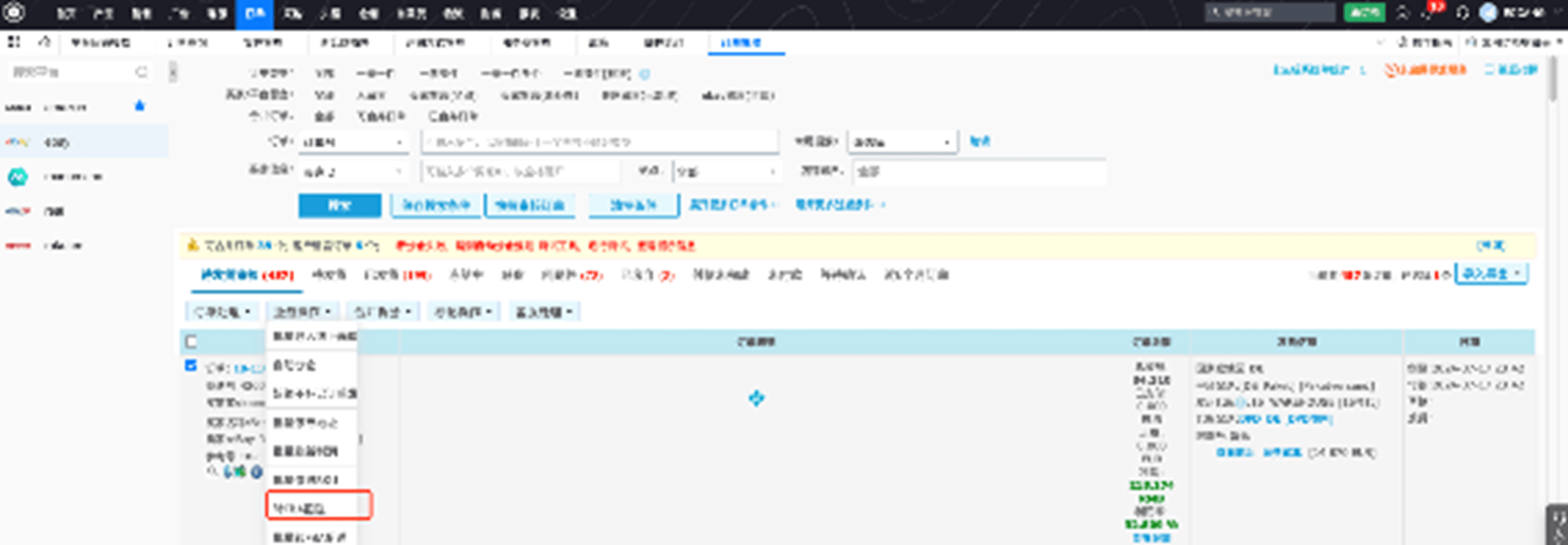Click the blue help icon after the order type filters
The width and height of the screenshot is (1568, 545).
(x=644, y=74)
